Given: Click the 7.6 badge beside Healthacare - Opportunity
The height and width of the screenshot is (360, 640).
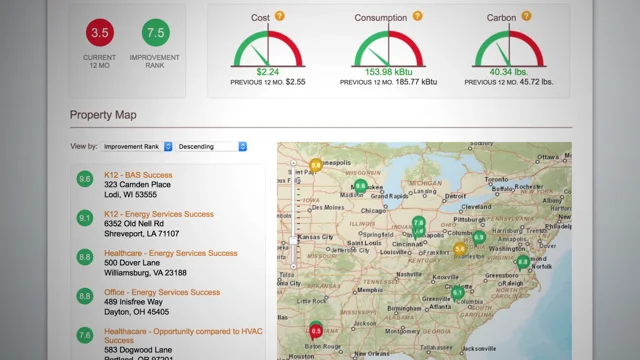Looking at the screenshot, I should [x=85, y=336].
